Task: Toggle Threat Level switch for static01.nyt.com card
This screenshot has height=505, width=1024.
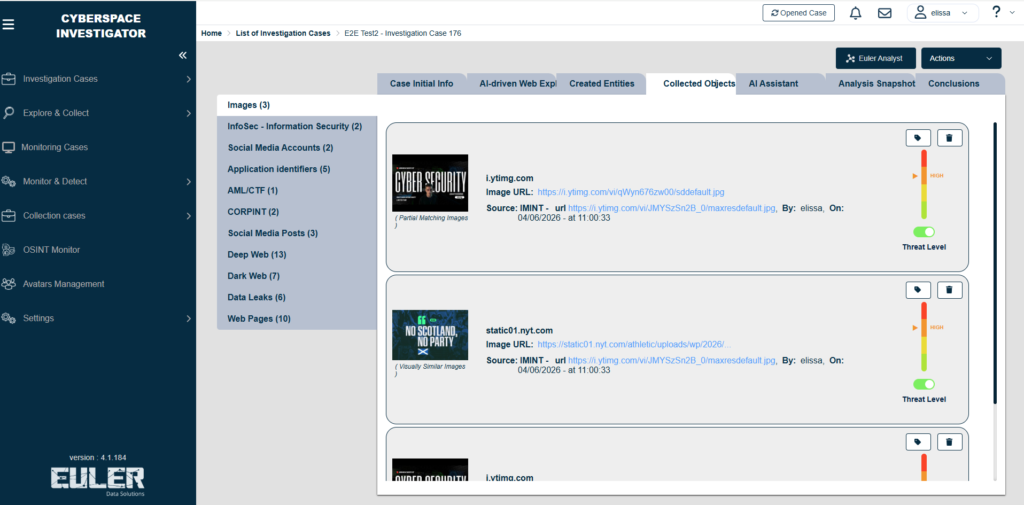Action: tap(923, 384)
